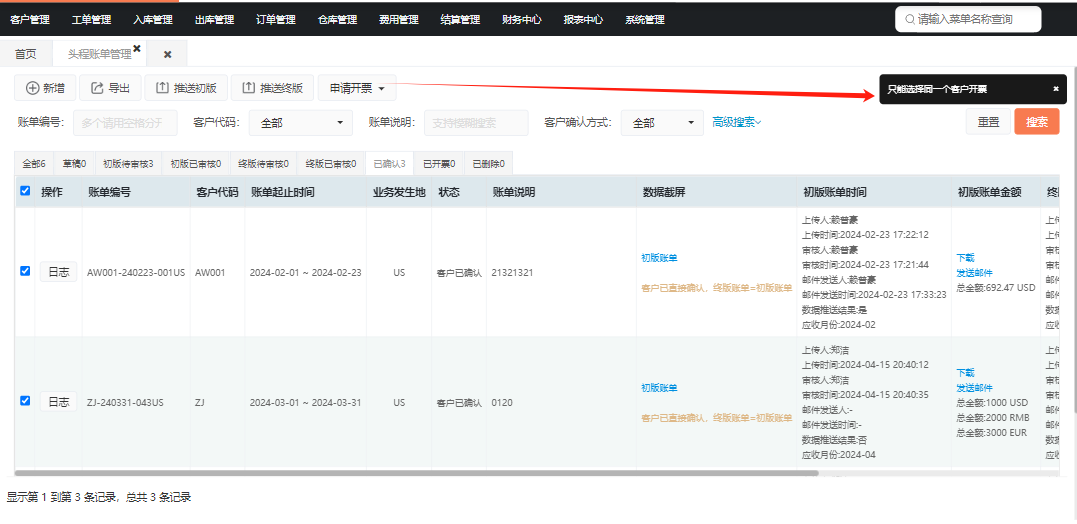Open the 财务中心 menu
Screen dimensions: 1077x524
pyautogui.click(x=522, y=20)
